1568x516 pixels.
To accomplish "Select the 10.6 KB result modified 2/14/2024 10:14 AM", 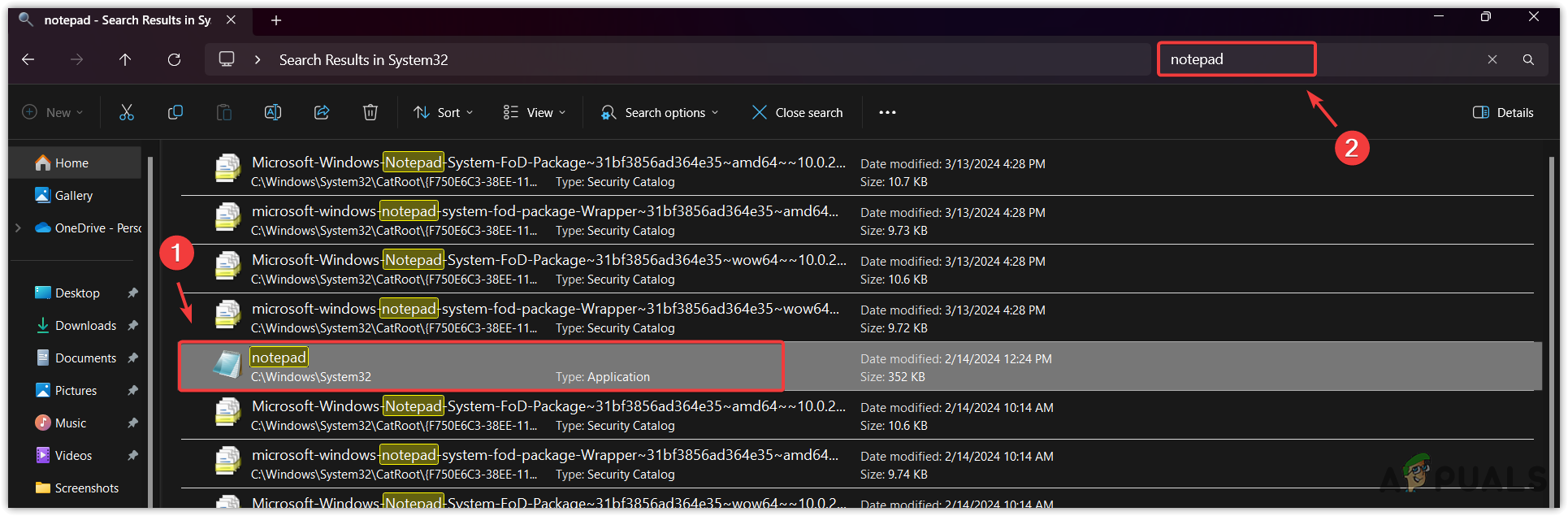I will [857, 415].
